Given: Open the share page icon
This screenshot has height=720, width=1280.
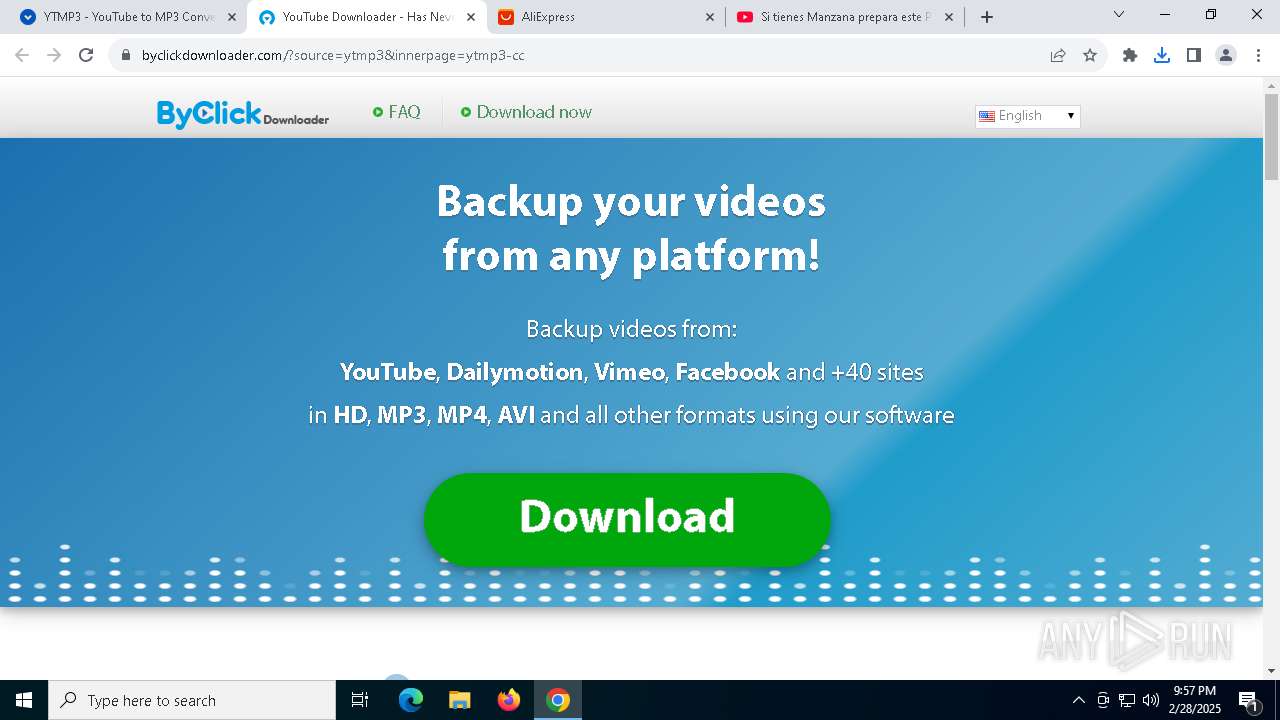Looking at the screenshot, I should click(1058, 56).
